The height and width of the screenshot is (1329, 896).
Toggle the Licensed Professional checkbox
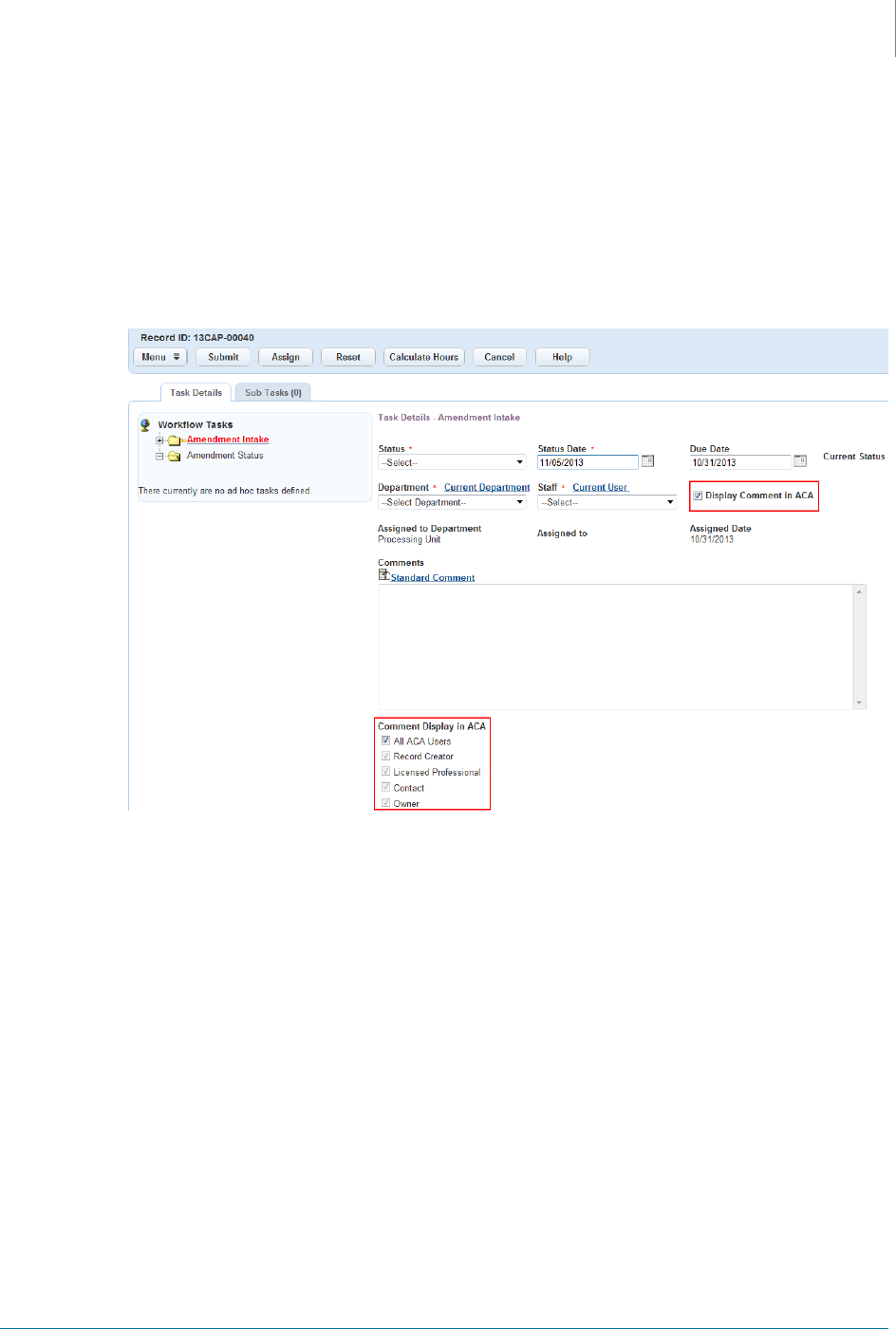386,772
